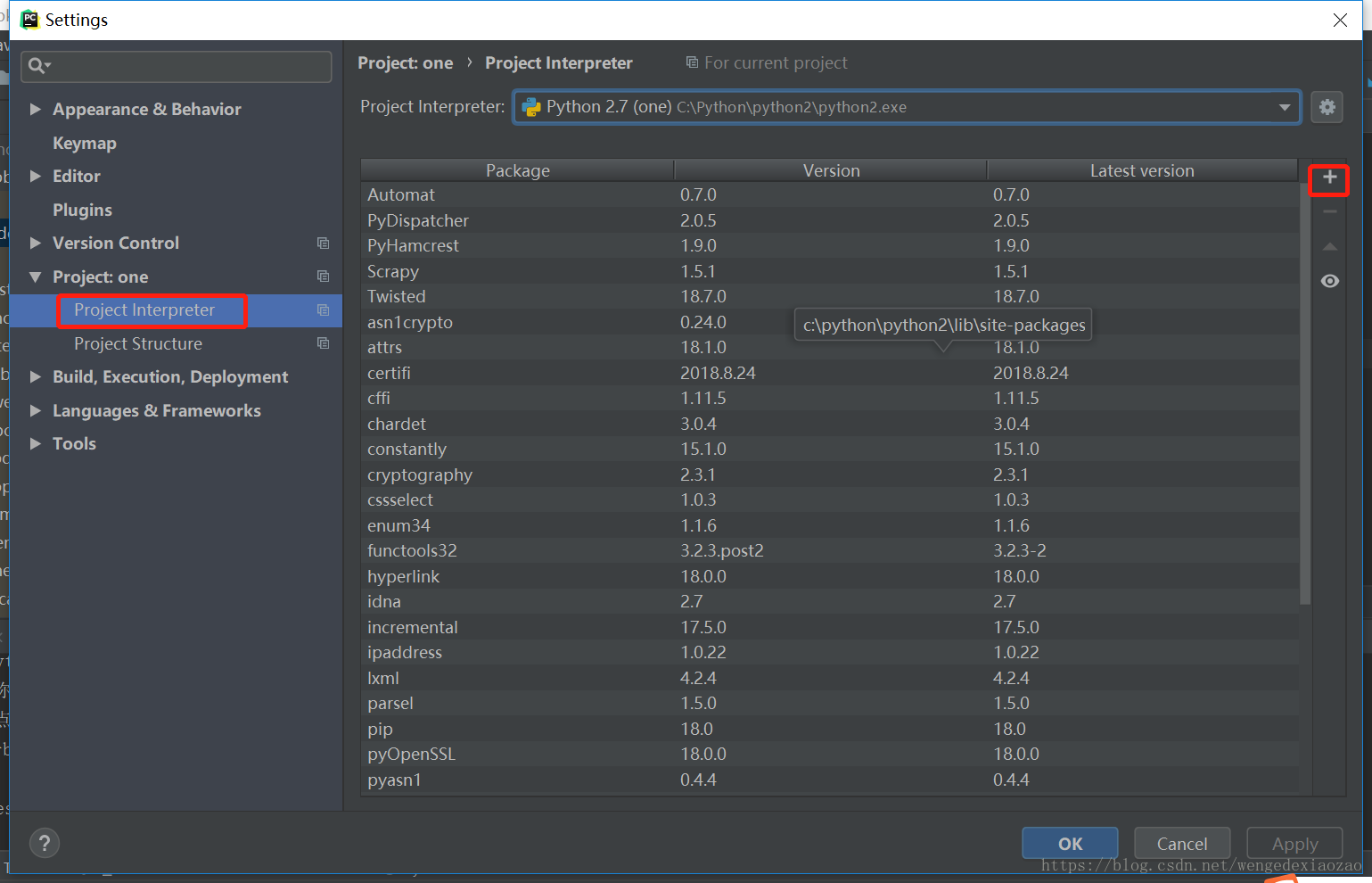Click the per-project icon beside Version Control

[x=323, y=243]
